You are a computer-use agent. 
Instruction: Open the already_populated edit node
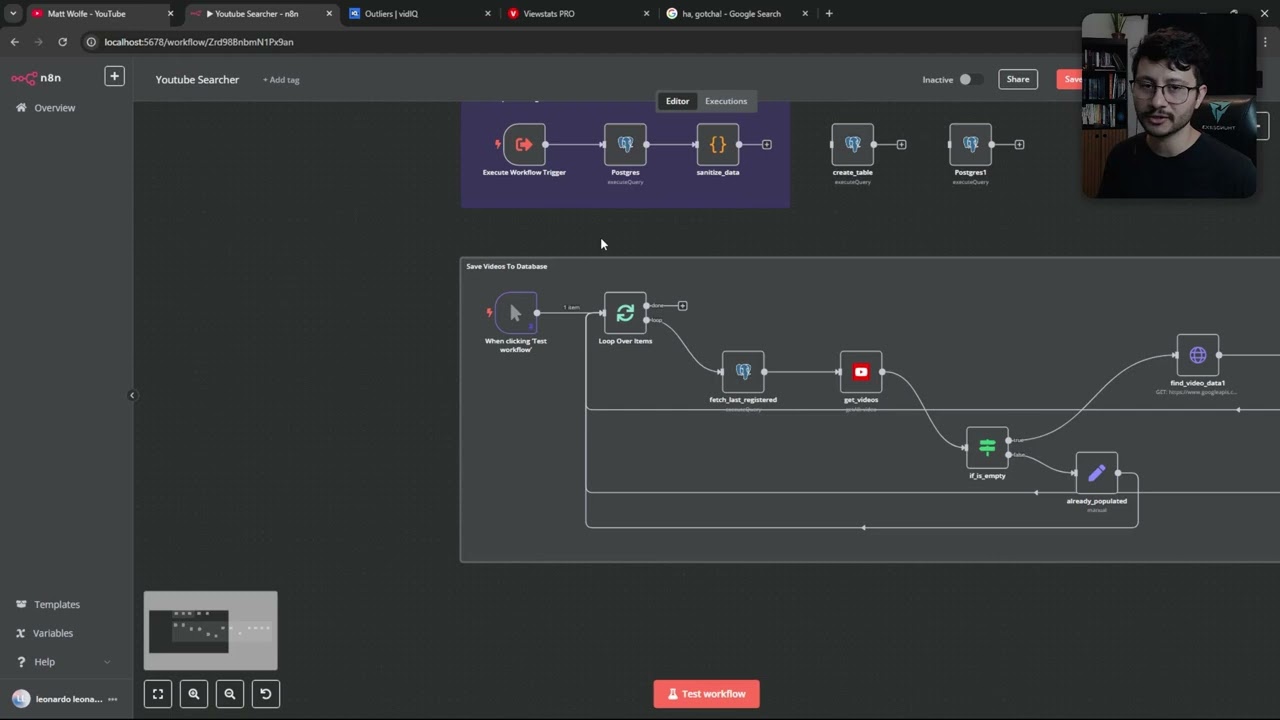point(1097,472)
